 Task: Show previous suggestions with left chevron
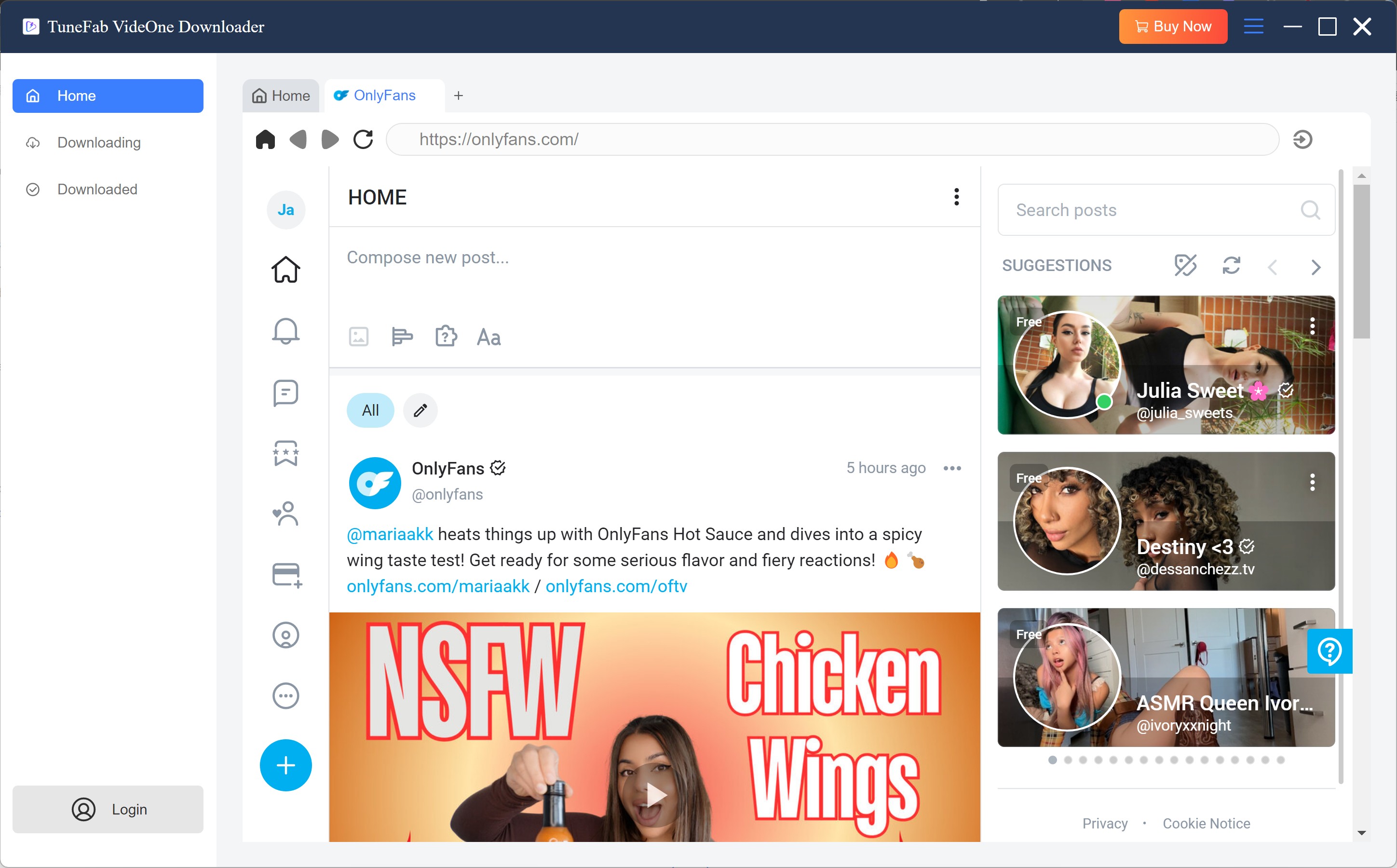(x=1273, y=267)
